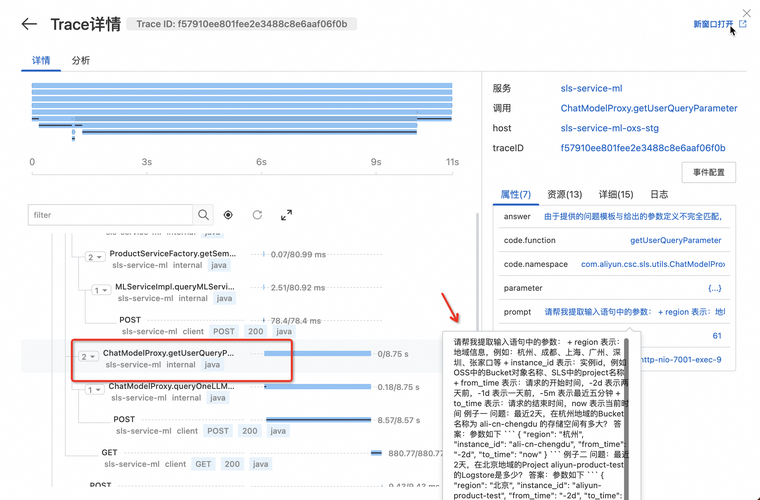Click the 事件配置 button
The height and width of the screenshot is (500, 760).
(709, 172)
